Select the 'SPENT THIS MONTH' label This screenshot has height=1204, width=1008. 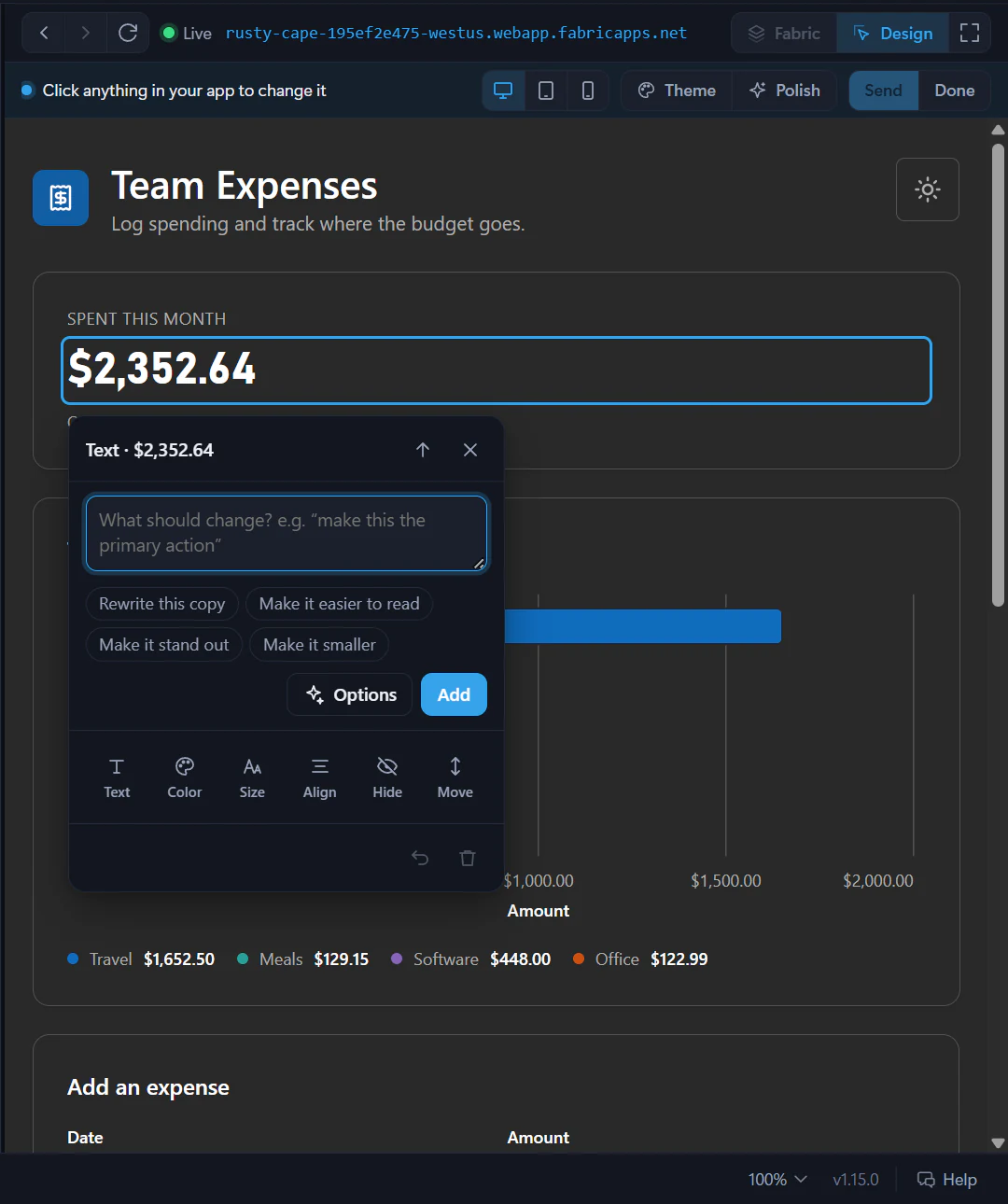coord(147,319)
